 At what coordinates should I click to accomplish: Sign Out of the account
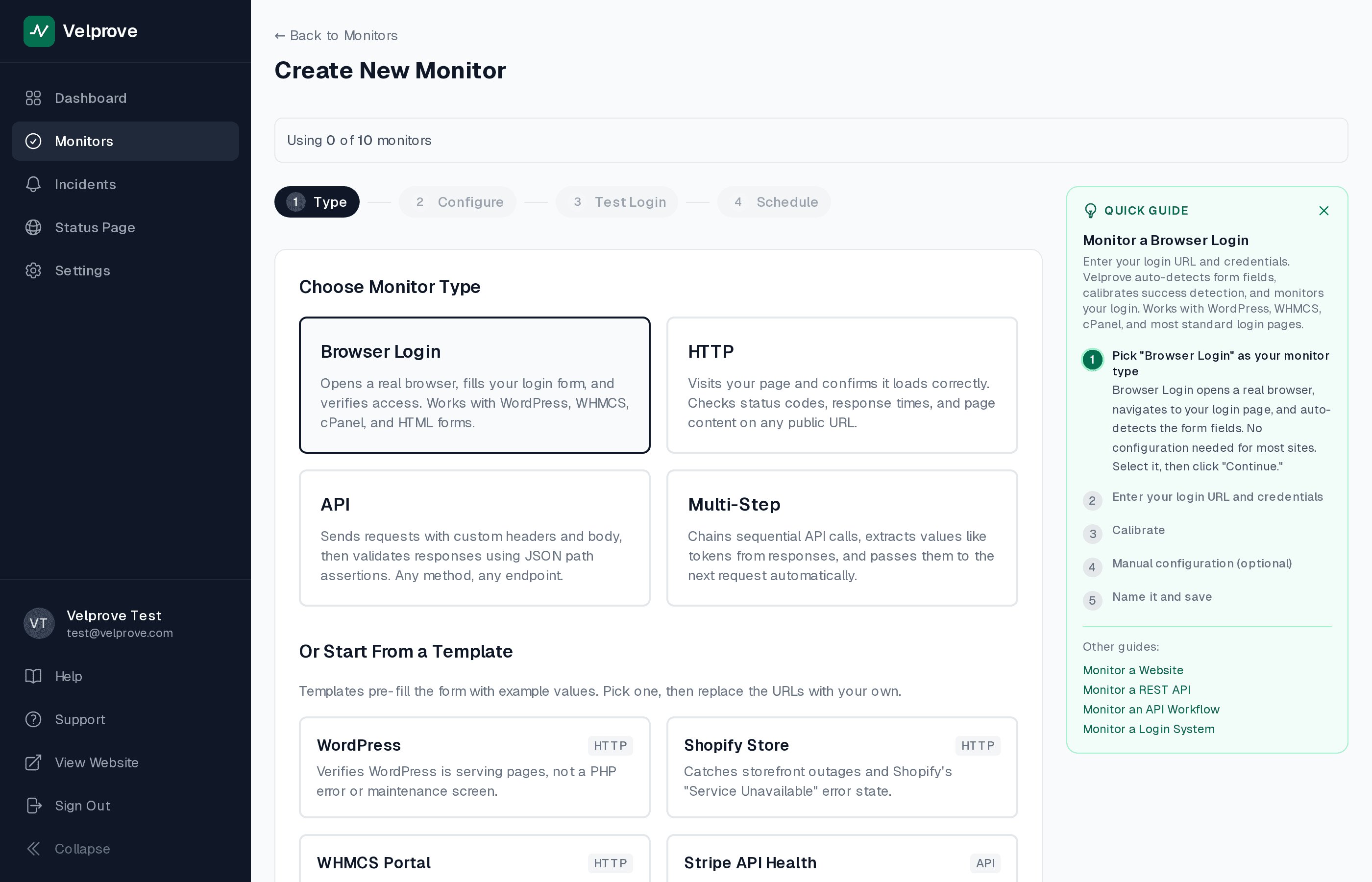[125, 805]
